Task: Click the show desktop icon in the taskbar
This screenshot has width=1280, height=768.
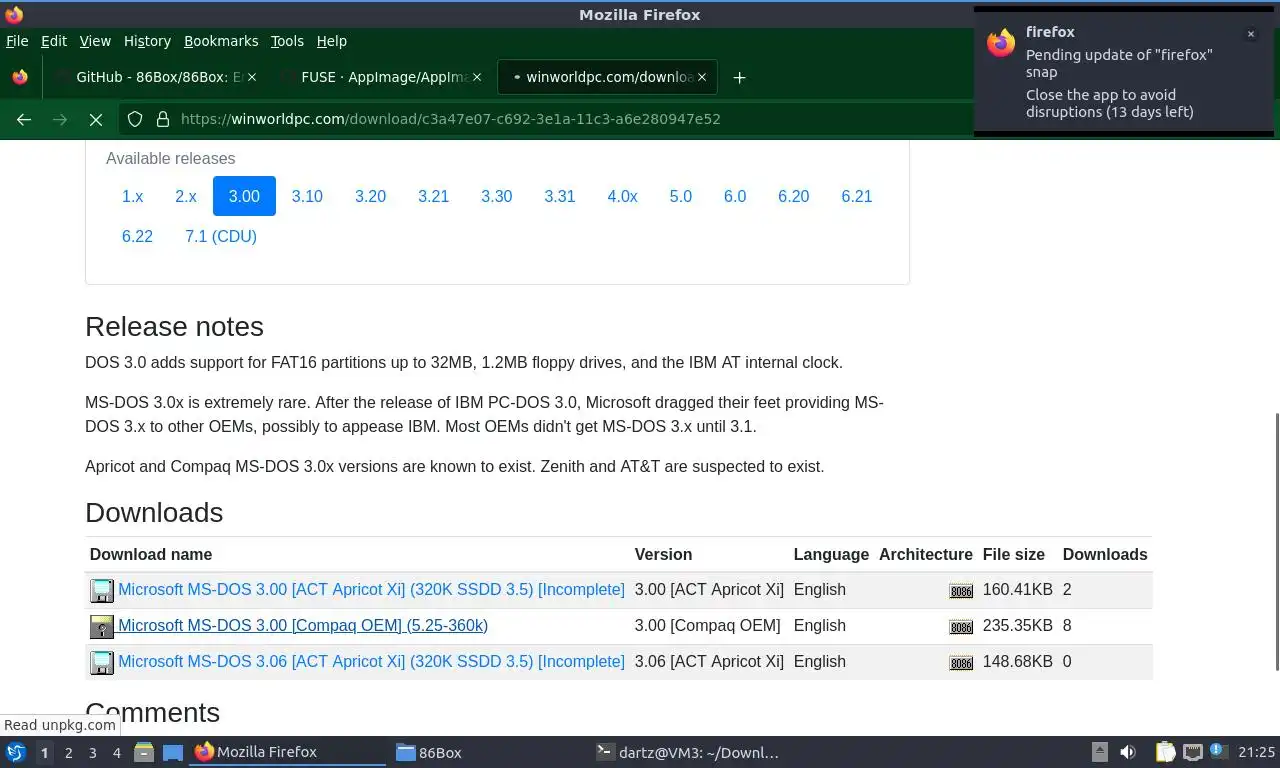Action: pos(172,752)
